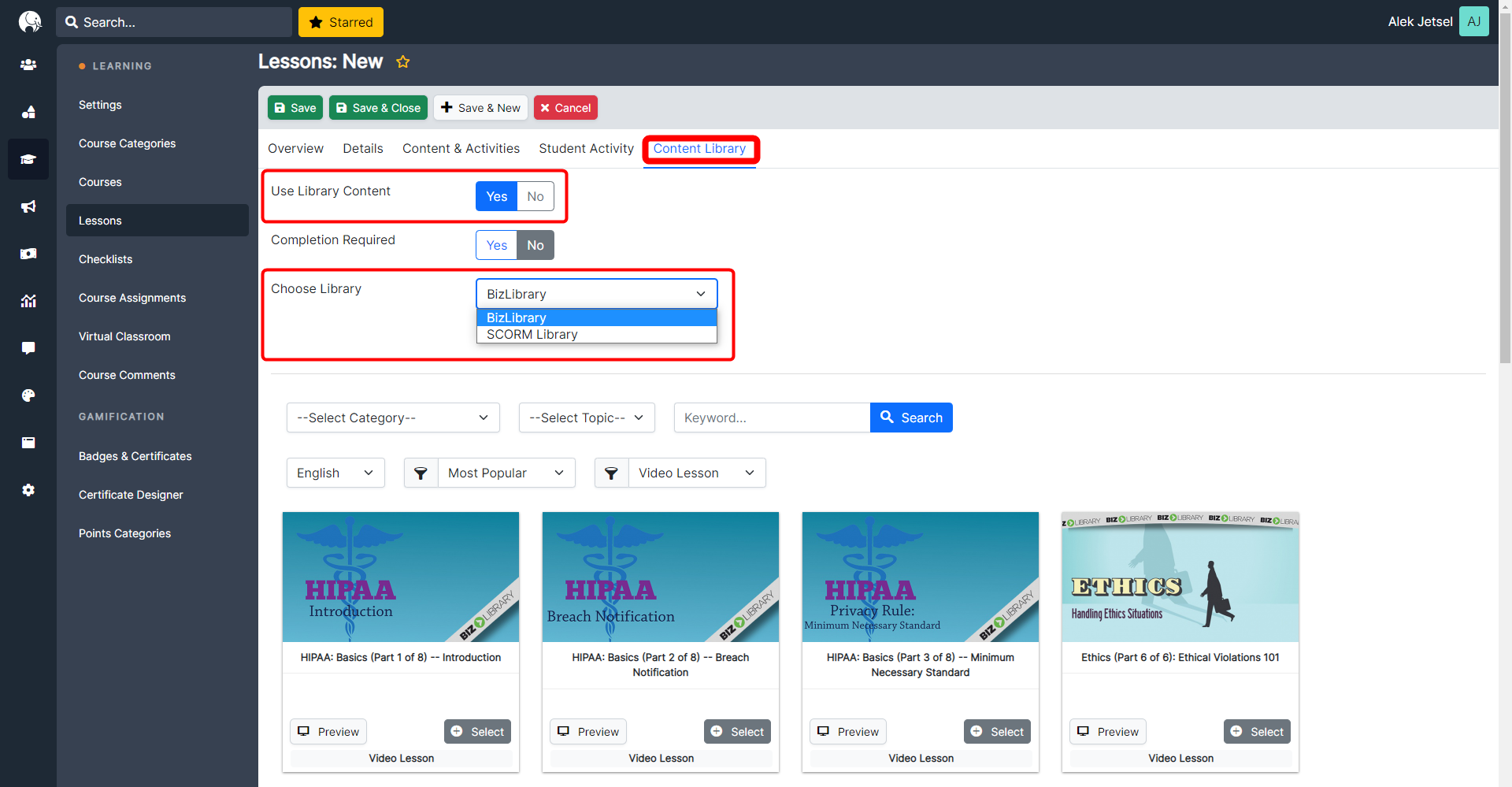Switch to Content Library tab
Viewport: 1512px width, 787px height.
coord(699,148)
